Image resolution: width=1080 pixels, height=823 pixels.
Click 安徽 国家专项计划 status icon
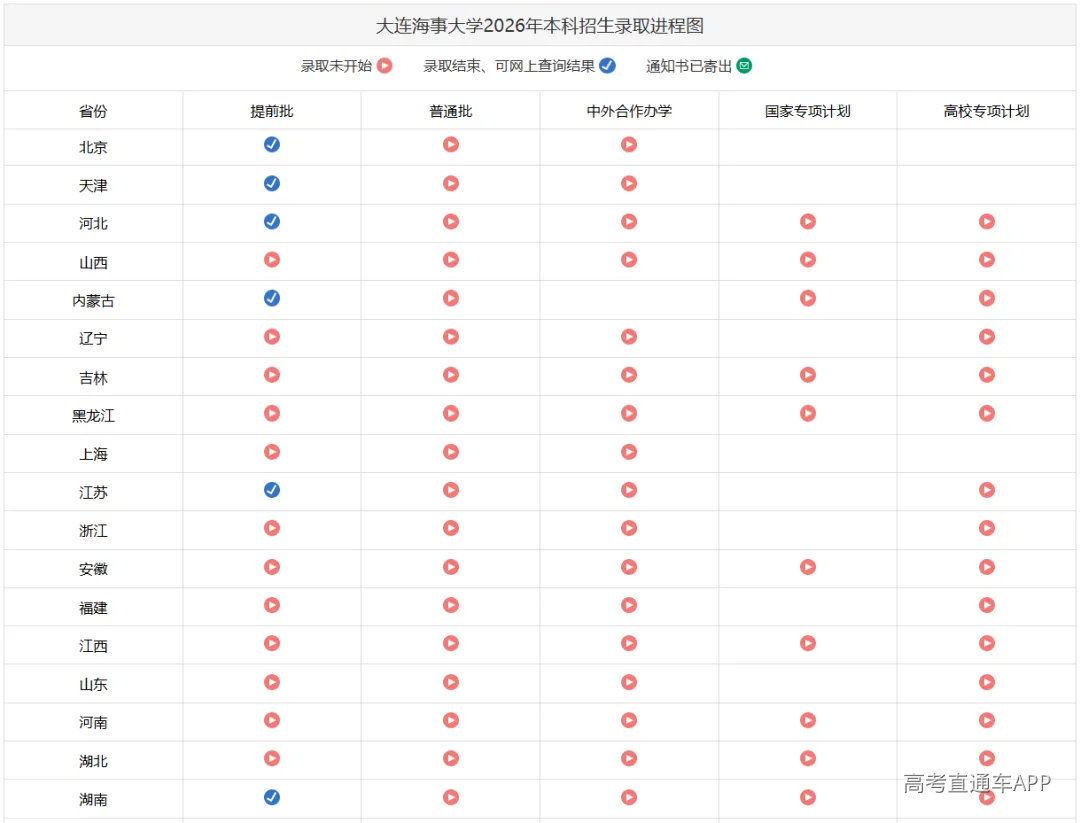coord(808,567)
